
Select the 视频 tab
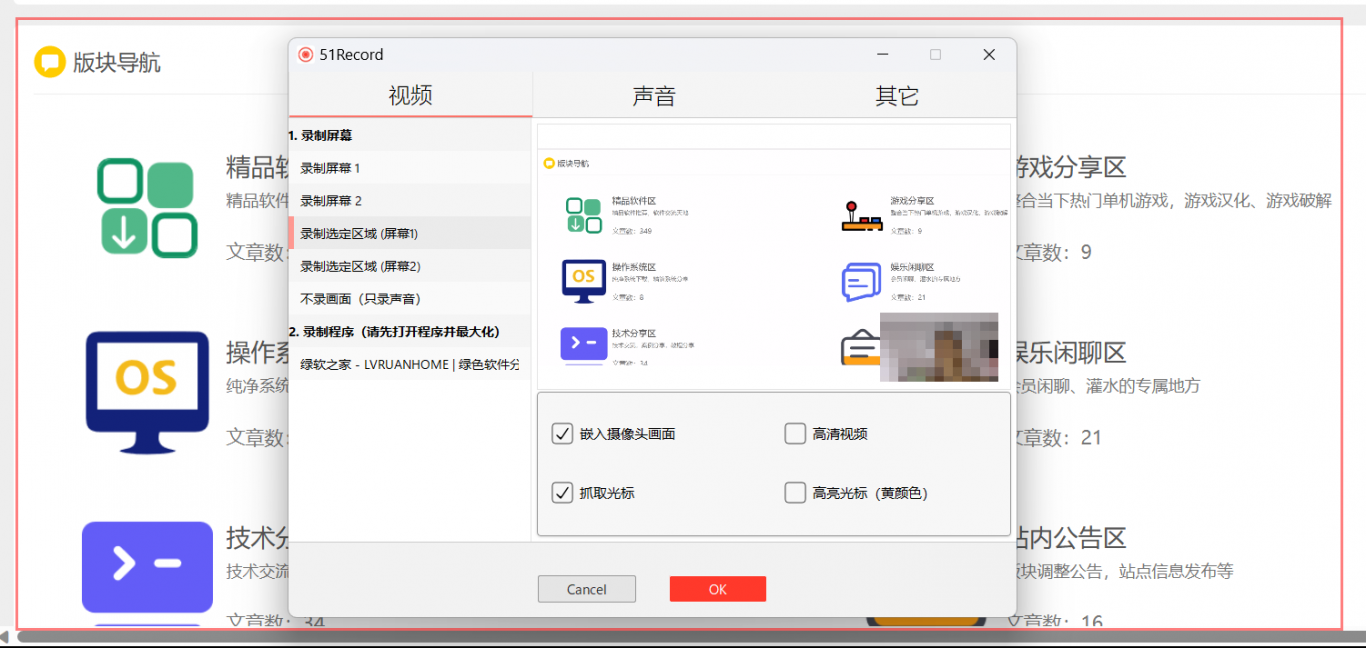pyautogui.click(x=410, y=96)
